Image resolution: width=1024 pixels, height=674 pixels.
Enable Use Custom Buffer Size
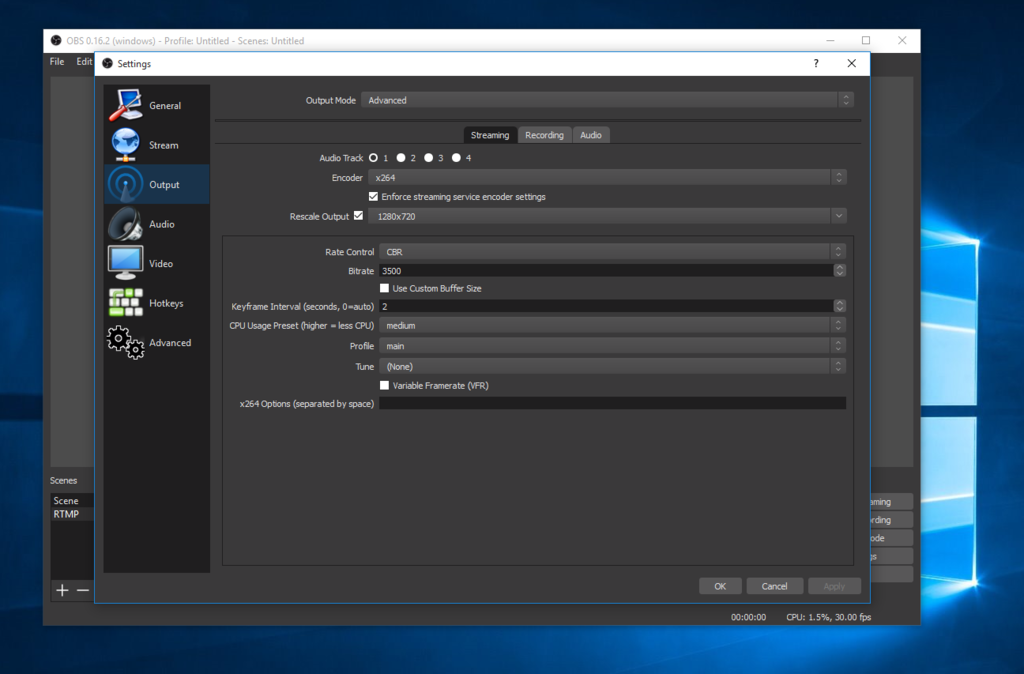click(x=385, y=288)
